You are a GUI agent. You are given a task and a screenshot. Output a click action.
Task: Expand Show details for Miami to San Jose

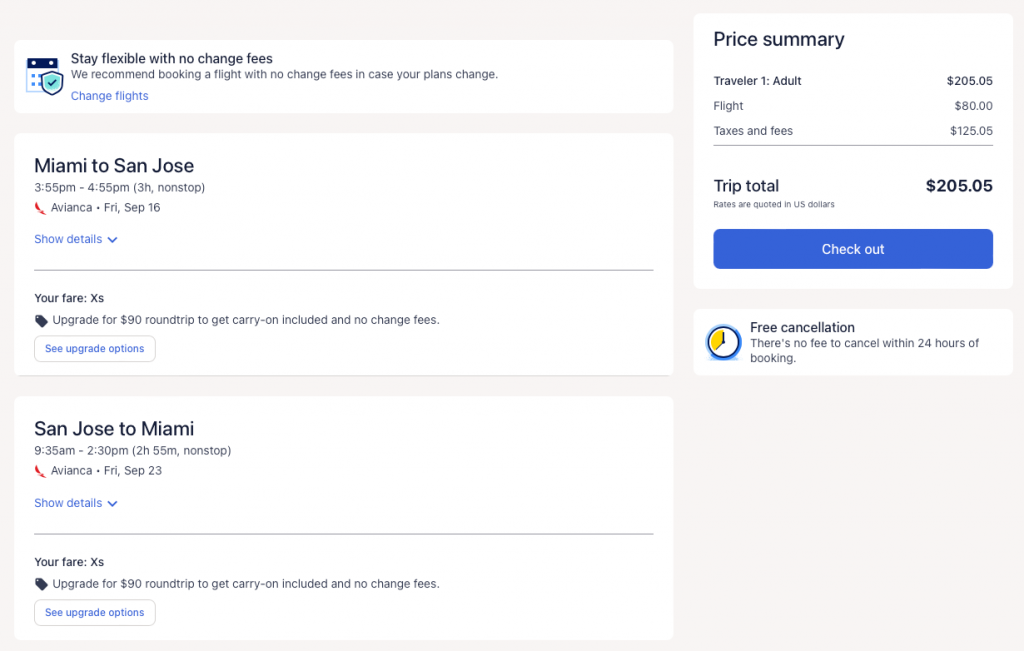pyautogui.click(x=68, y=239)
